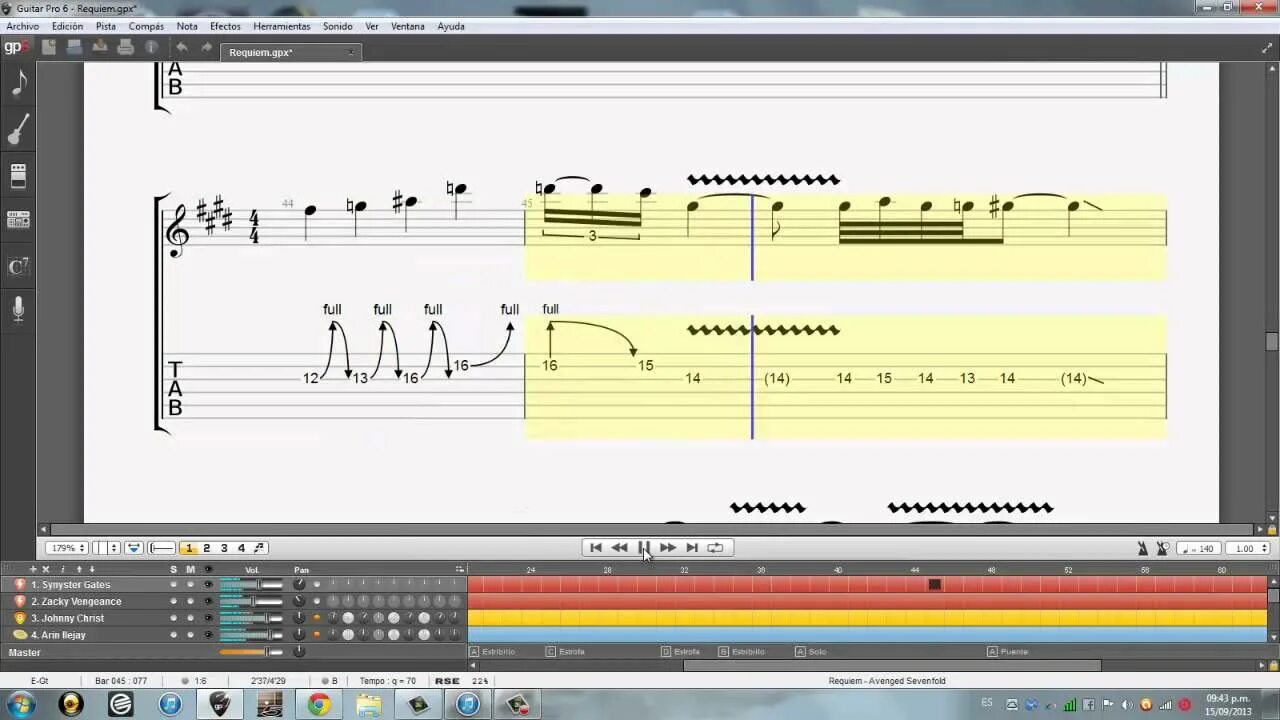Open the Compás menu
The width and height of the screenshot is (1280, 720).
146,26
